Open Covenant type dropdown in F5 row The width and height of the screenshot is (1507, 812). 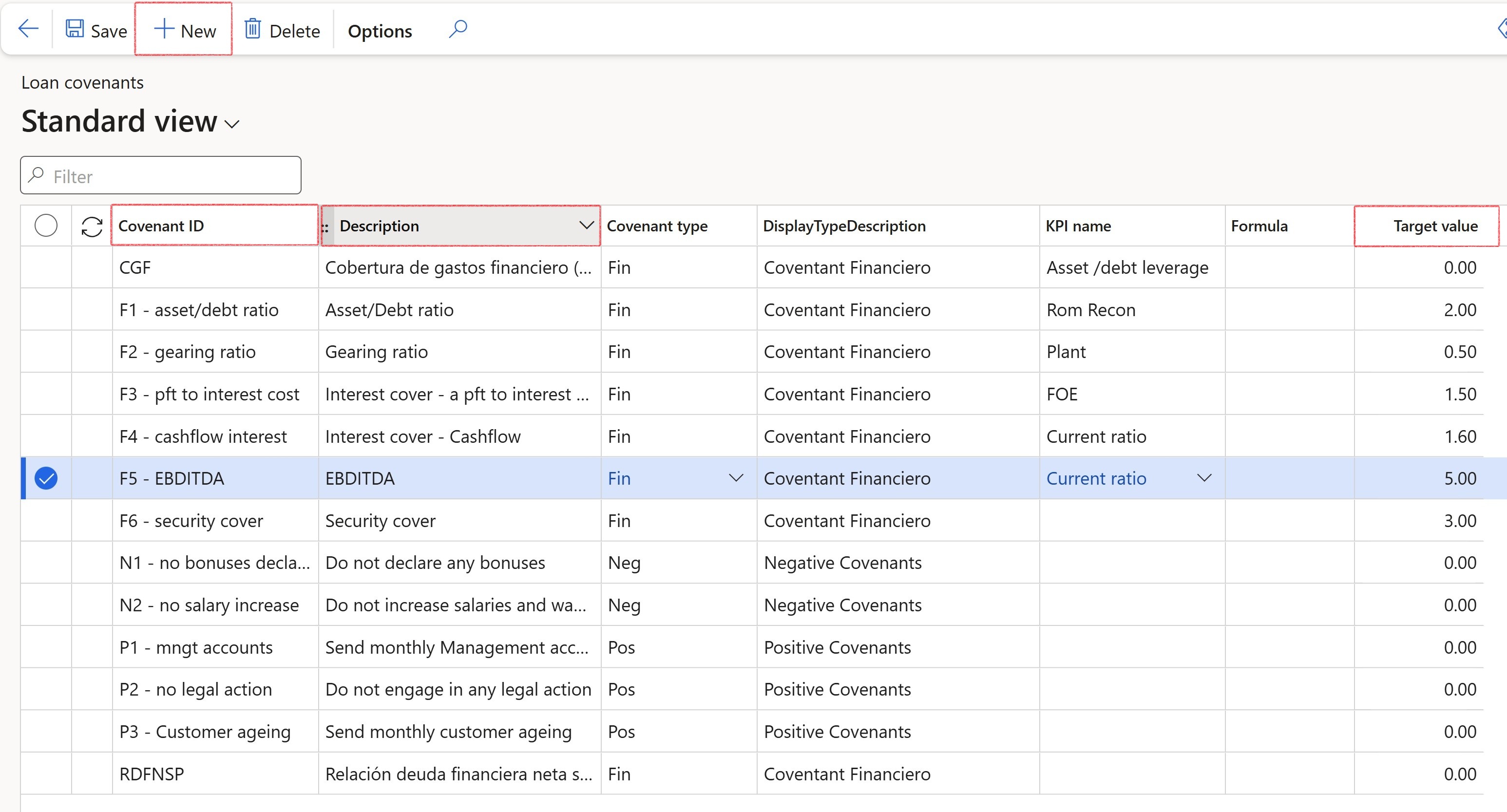tap(736, 478)
